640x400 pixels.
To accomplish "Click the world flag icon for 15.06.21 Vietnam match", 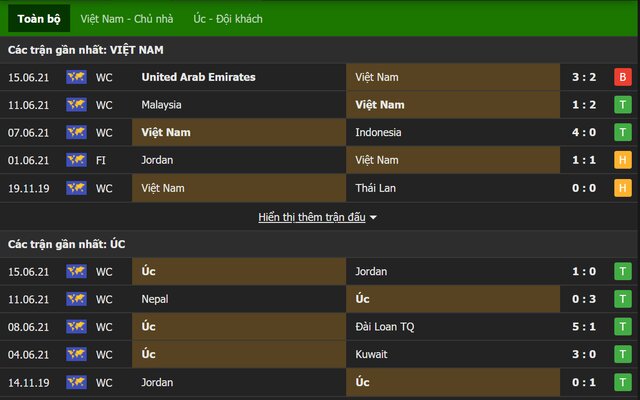I will click(76, 77).
